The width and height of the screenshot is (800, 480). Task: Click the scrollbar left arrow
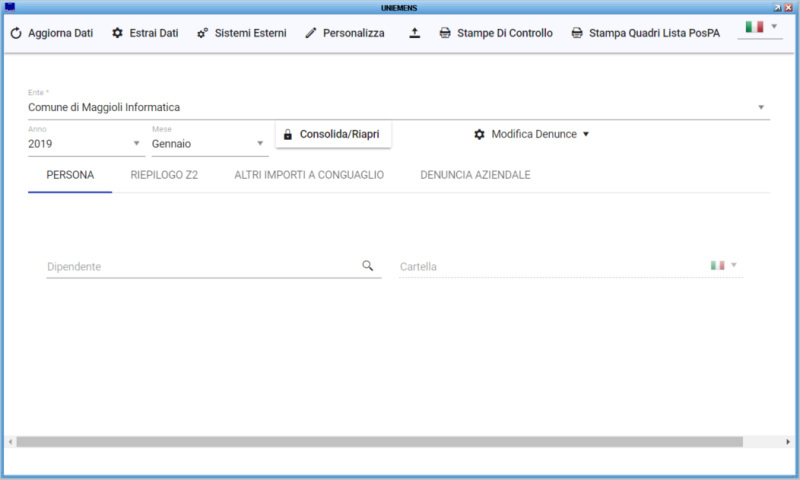point(10,442)
